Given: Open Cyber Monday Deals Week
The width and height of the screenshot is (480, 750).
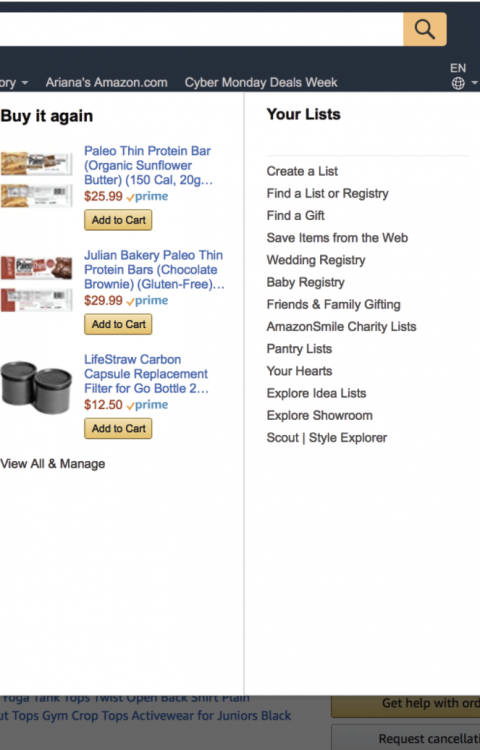Looking at the screenshot, I should pyautogui.click(x=261, y=82).
